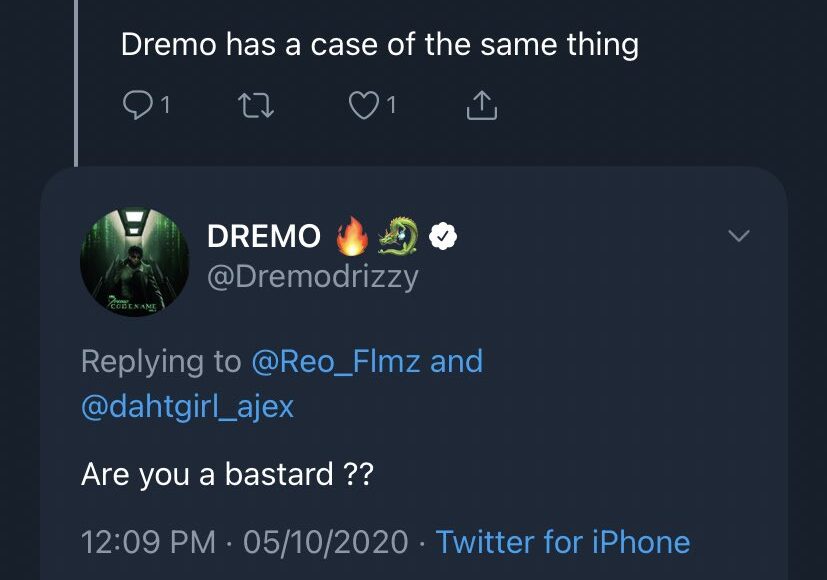Click the dragon emoji in DREMO's name
The height and width of the screenshot is (580, 827).
[x=400, y=236]
